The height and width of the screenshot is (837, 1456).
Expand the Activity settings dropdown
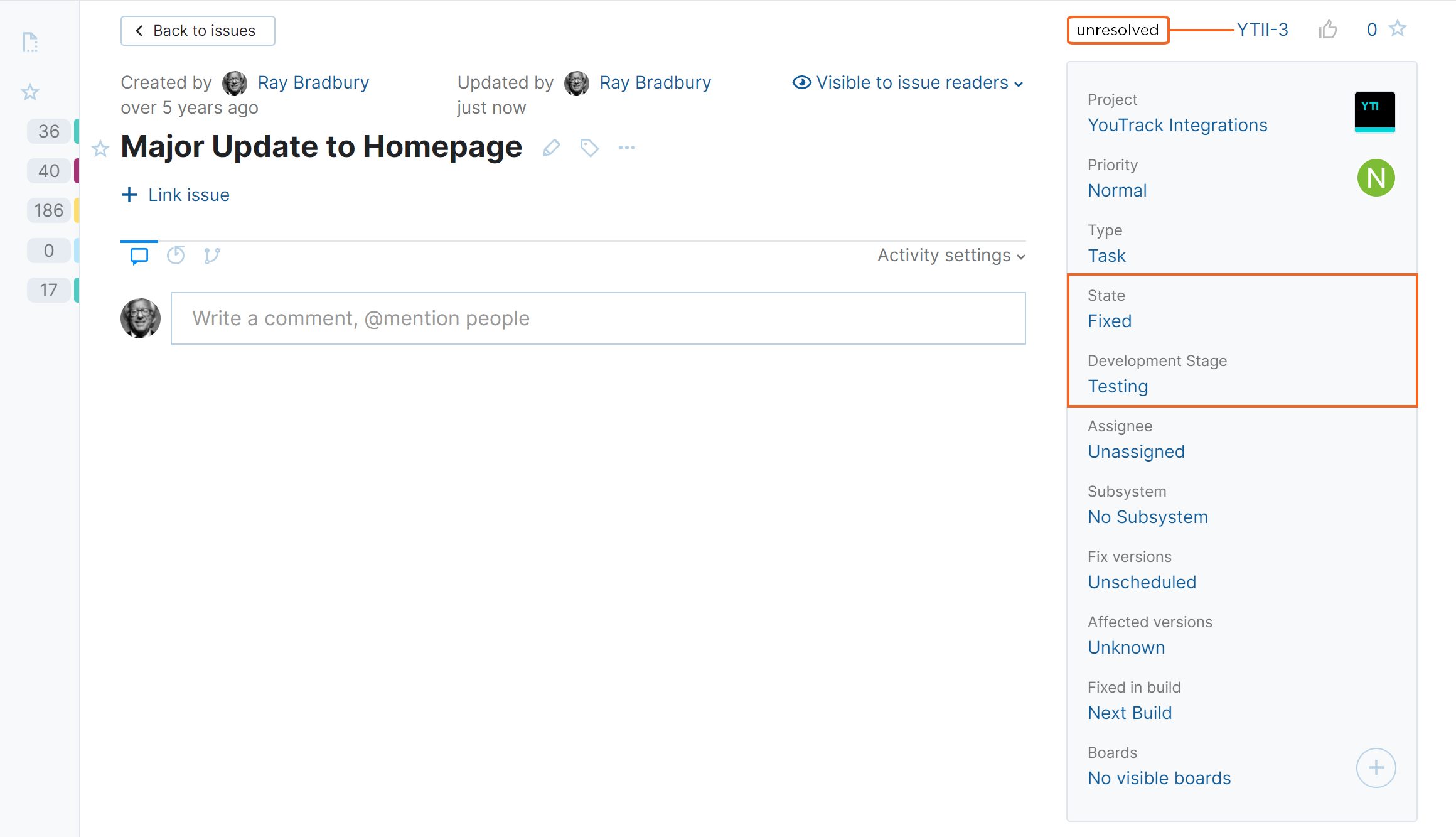point(951,256)
